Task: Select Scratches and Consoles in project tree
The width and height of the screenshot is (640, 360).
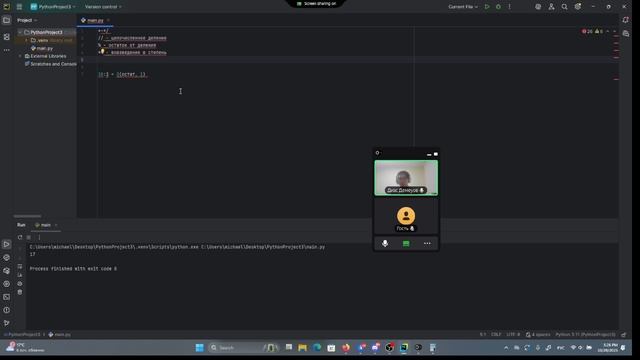Action: [x=51, y=64]
